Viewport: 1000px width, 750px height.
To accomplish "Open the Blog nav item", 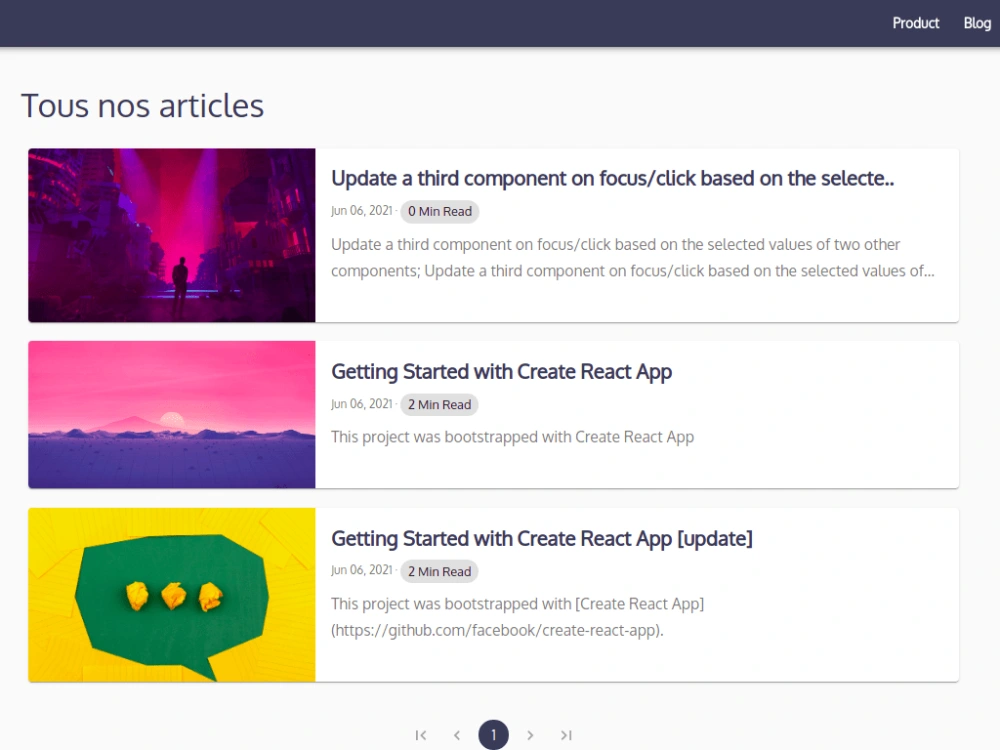I will [x=977, y=24].
